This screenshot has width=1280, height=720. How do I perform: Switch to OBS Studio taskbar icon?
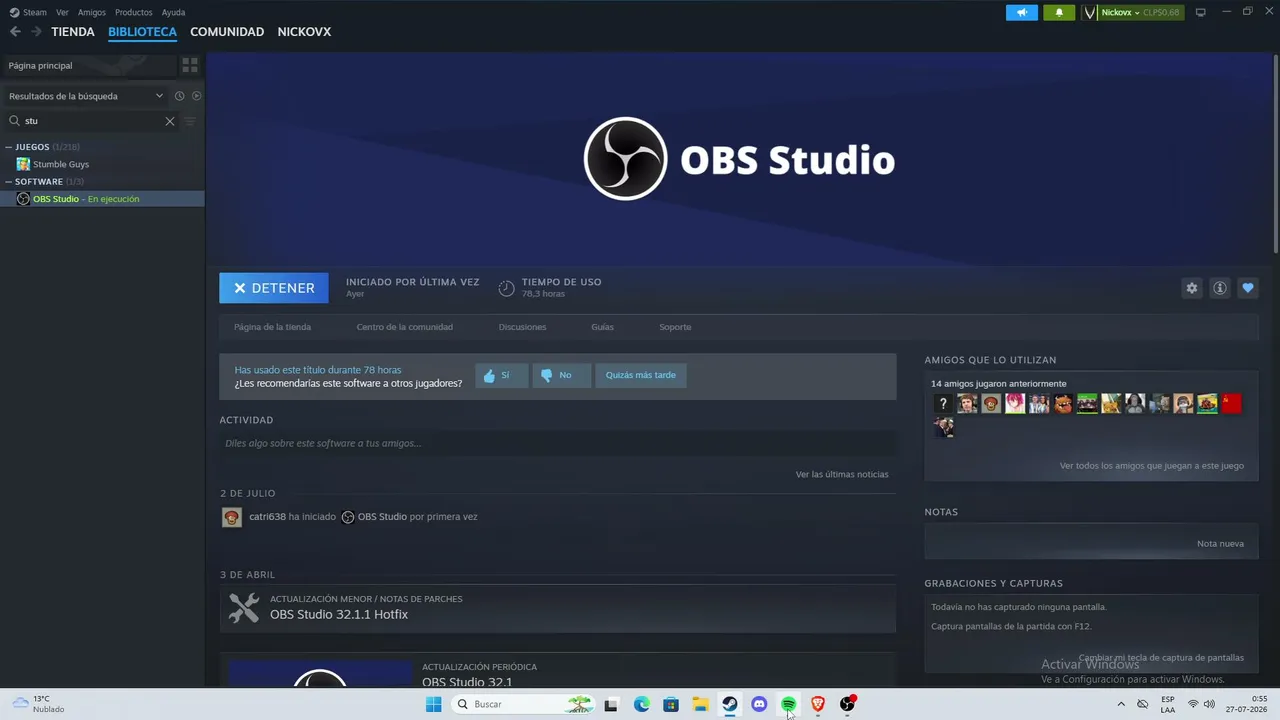847,704
